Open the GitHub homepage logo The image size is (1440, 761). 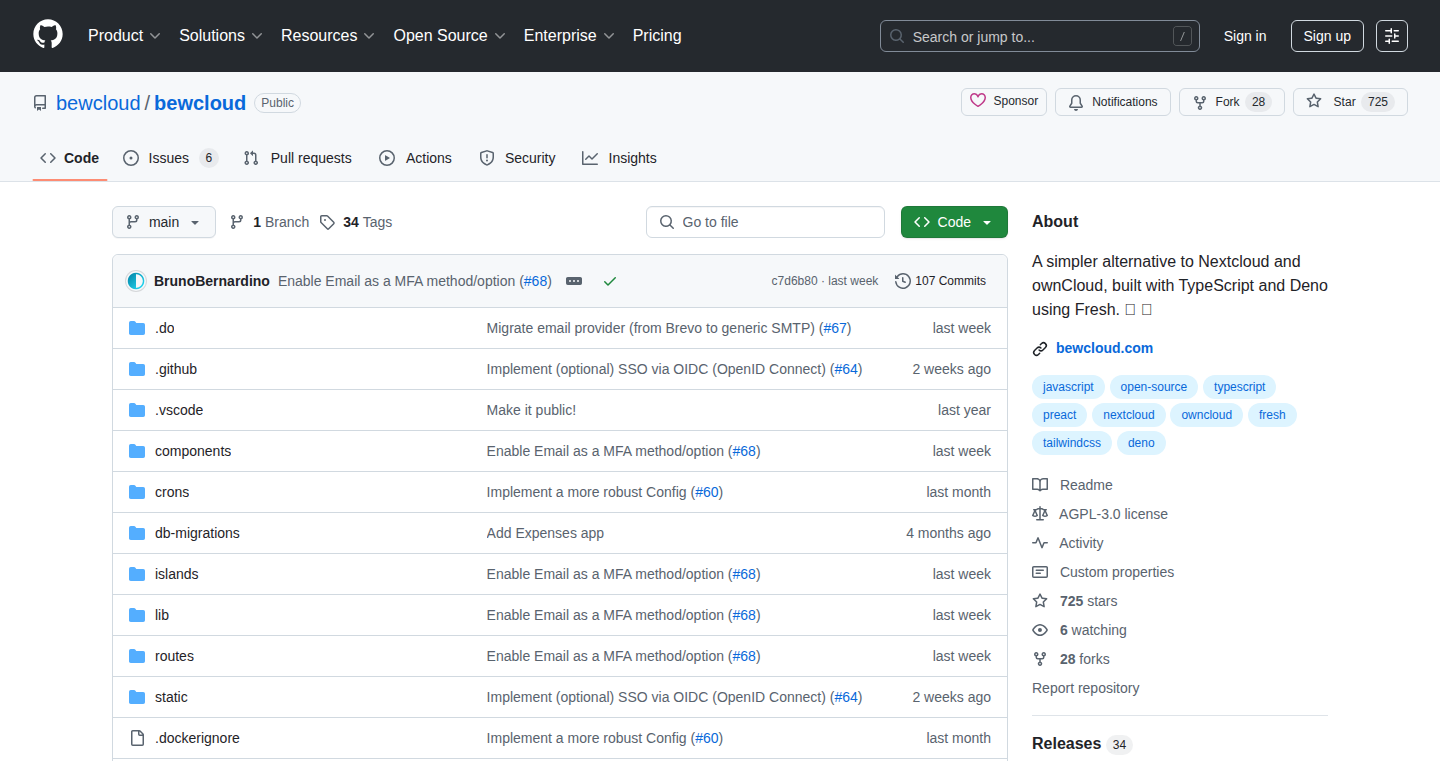tap(48, 35)
